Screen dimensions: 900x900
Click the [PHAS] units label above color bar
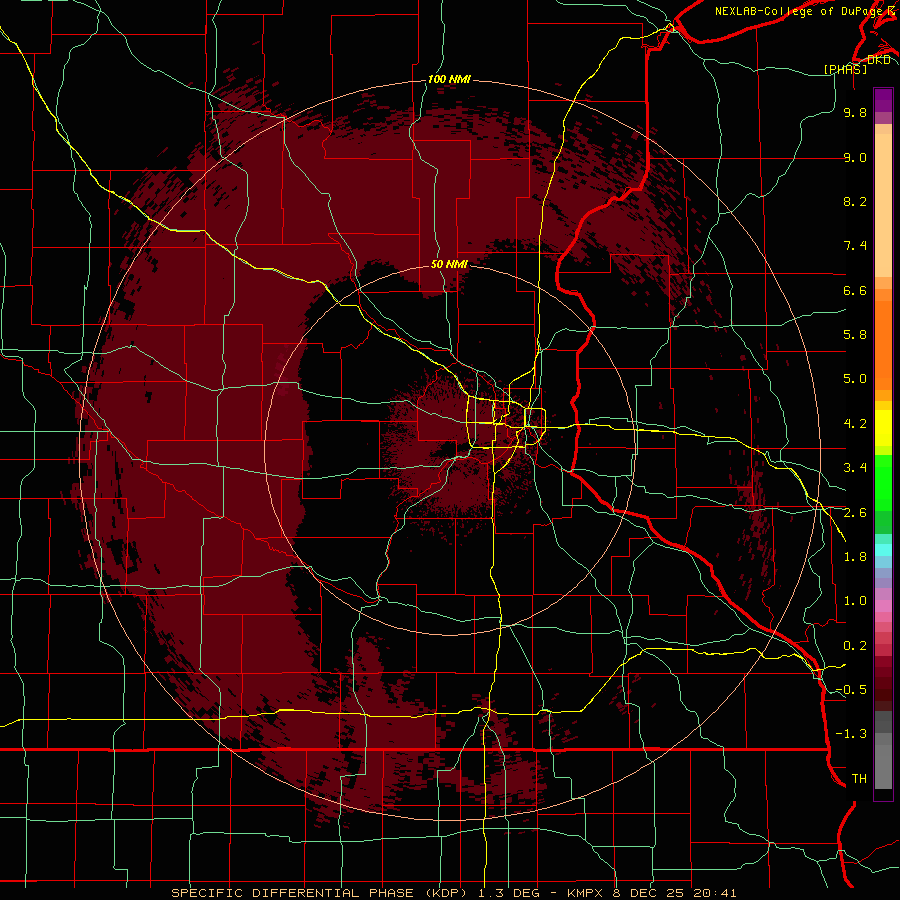(x=845, y=69)
